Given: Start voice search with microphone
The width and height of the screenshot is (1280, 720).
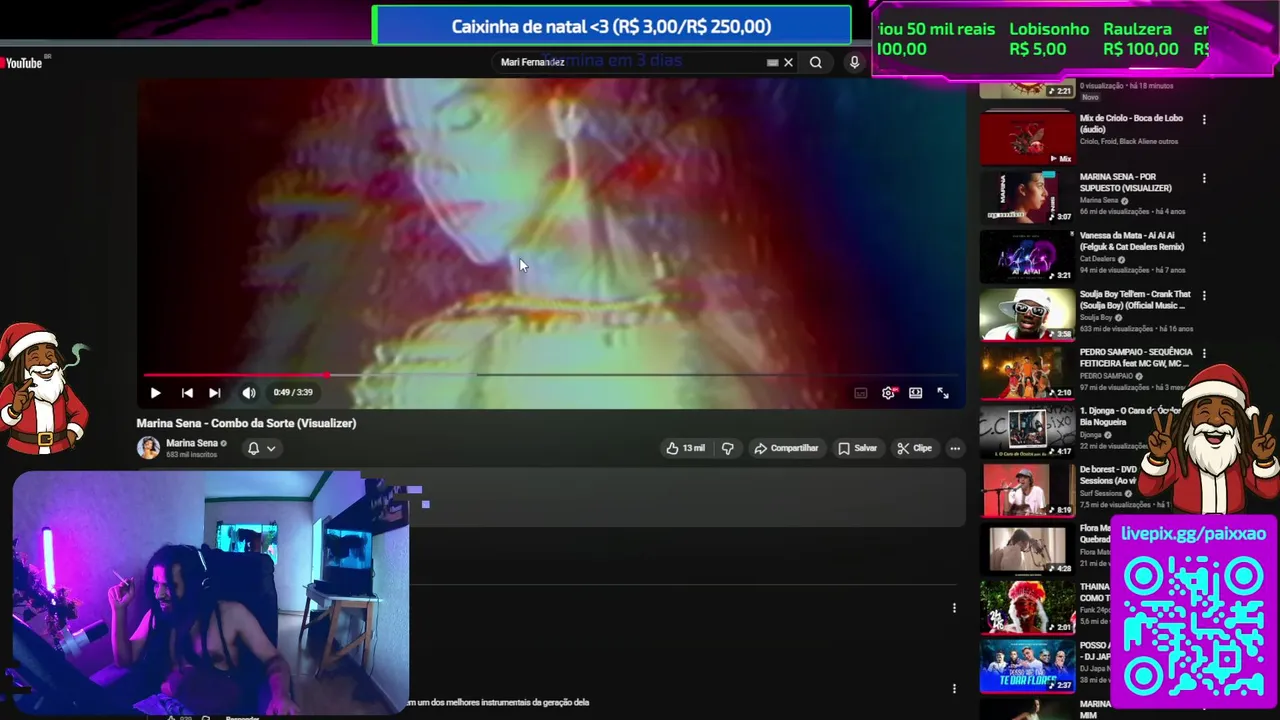Looking at the screenshot, I should coord(854,62).
